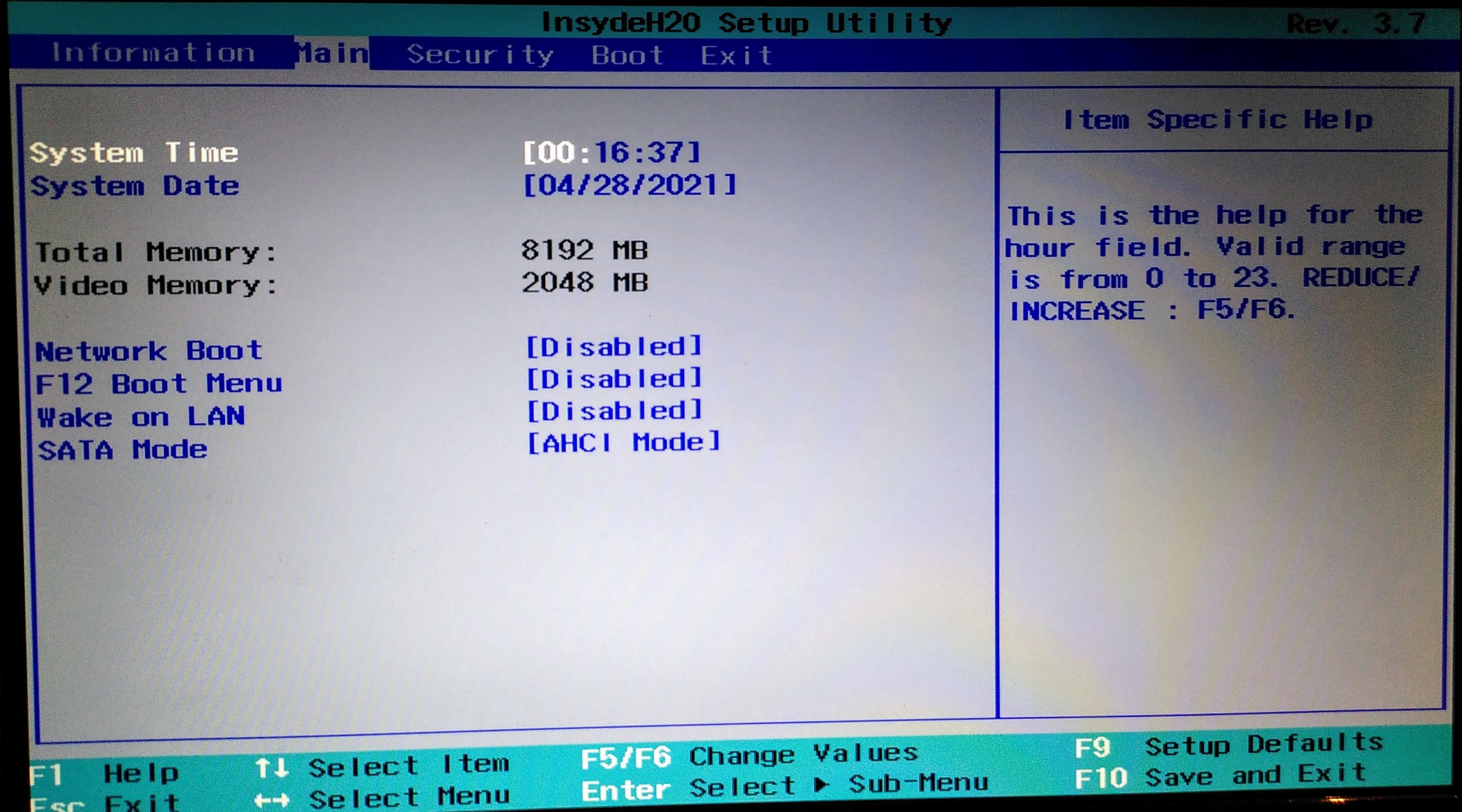
Task: Click the Sub-Menu triangle arrow icon
Action: point(821,785)
